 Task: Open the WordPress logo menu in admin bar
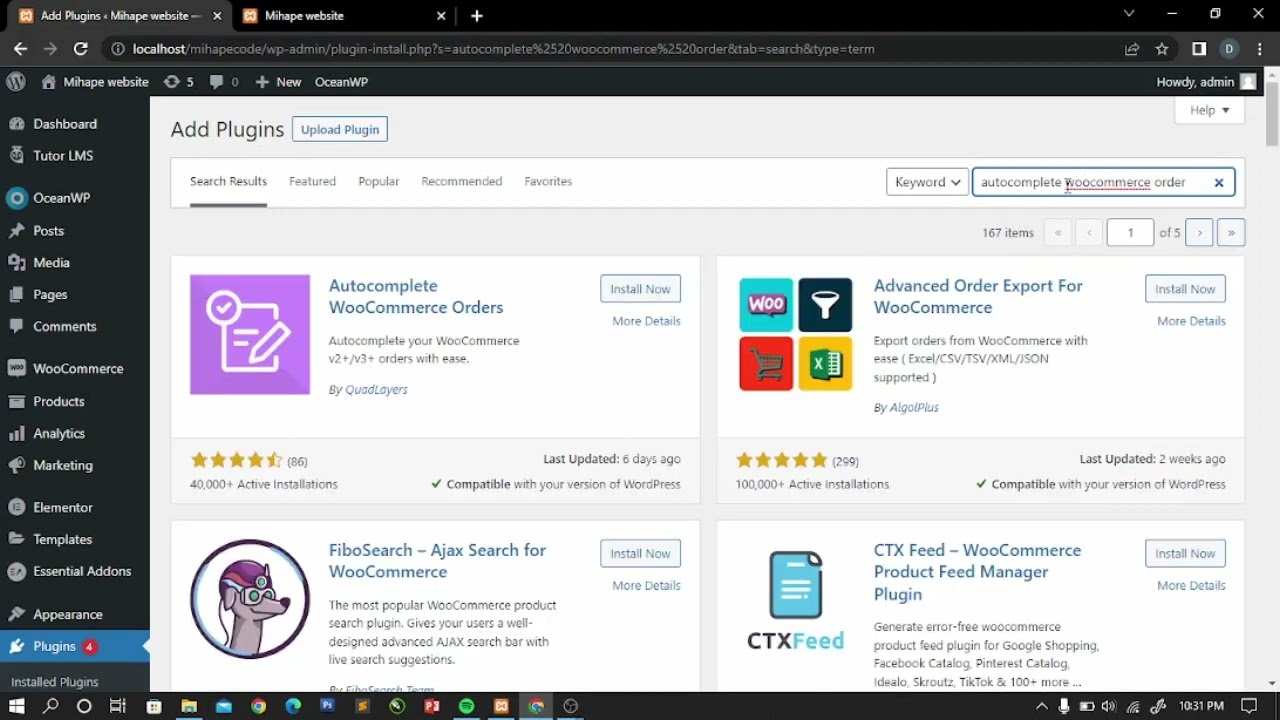(x=15, y=82)
